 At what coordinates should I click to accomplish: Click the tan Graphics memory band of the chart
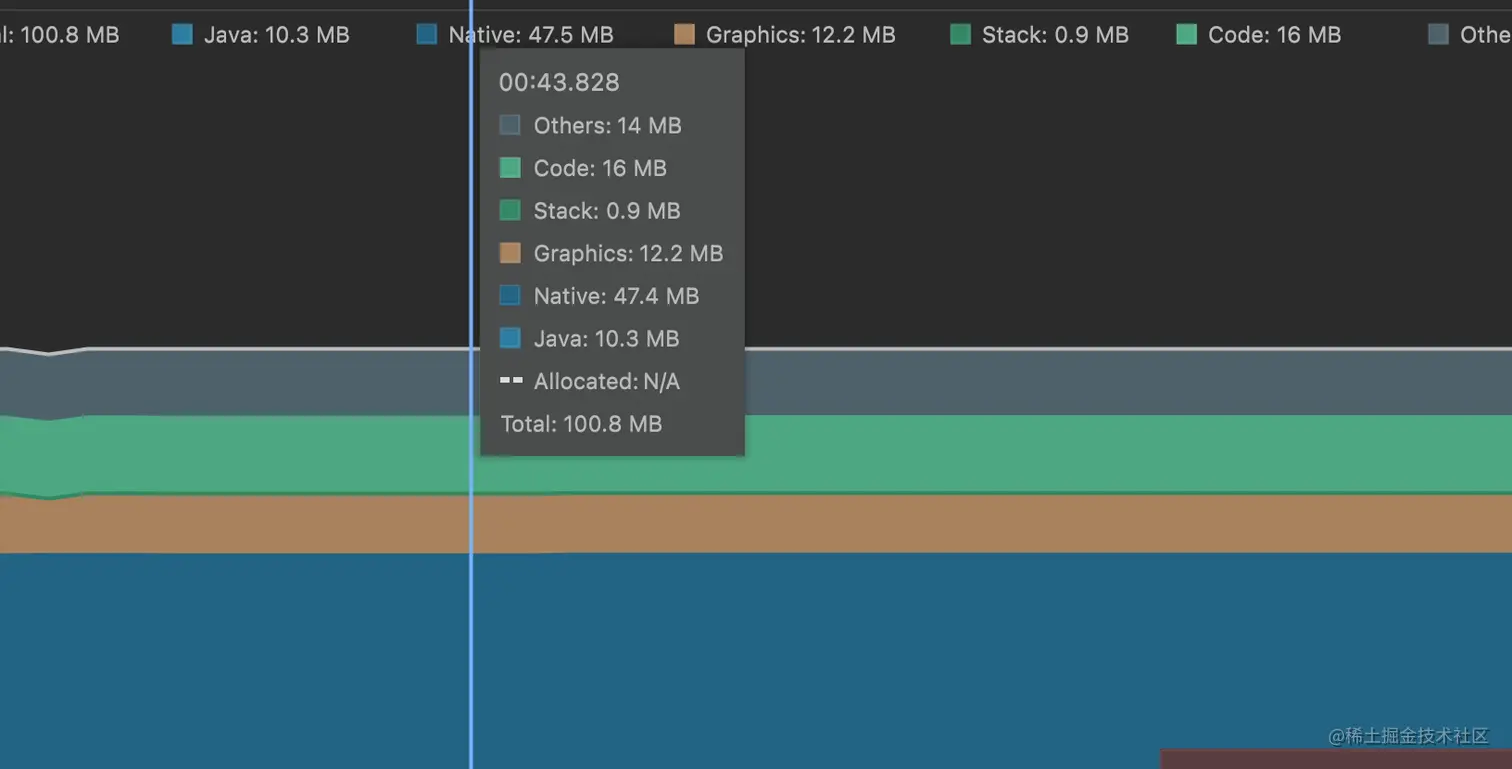tap(756, 524)
